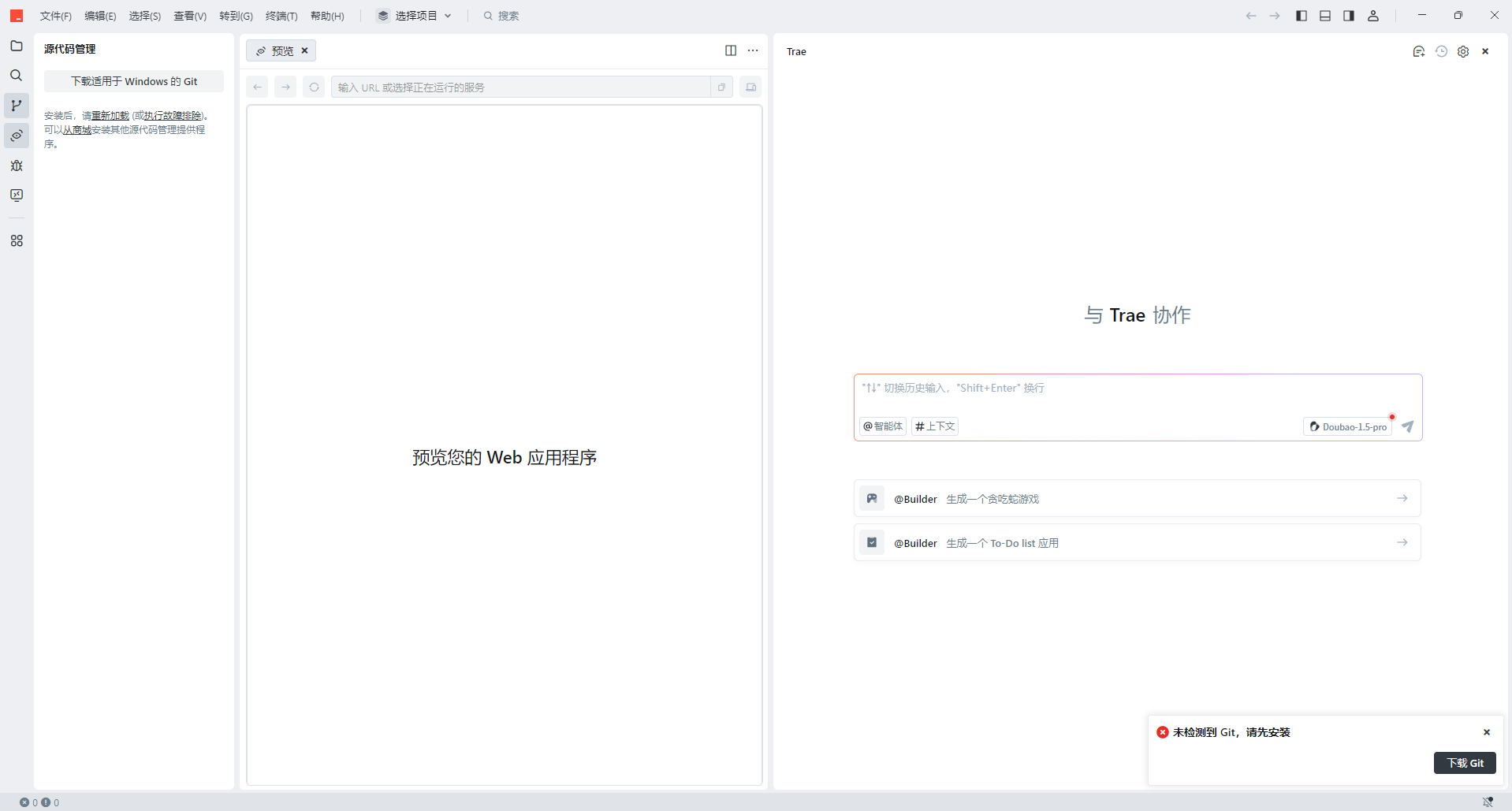Open Trae panel settings gear

(1463, 51)
